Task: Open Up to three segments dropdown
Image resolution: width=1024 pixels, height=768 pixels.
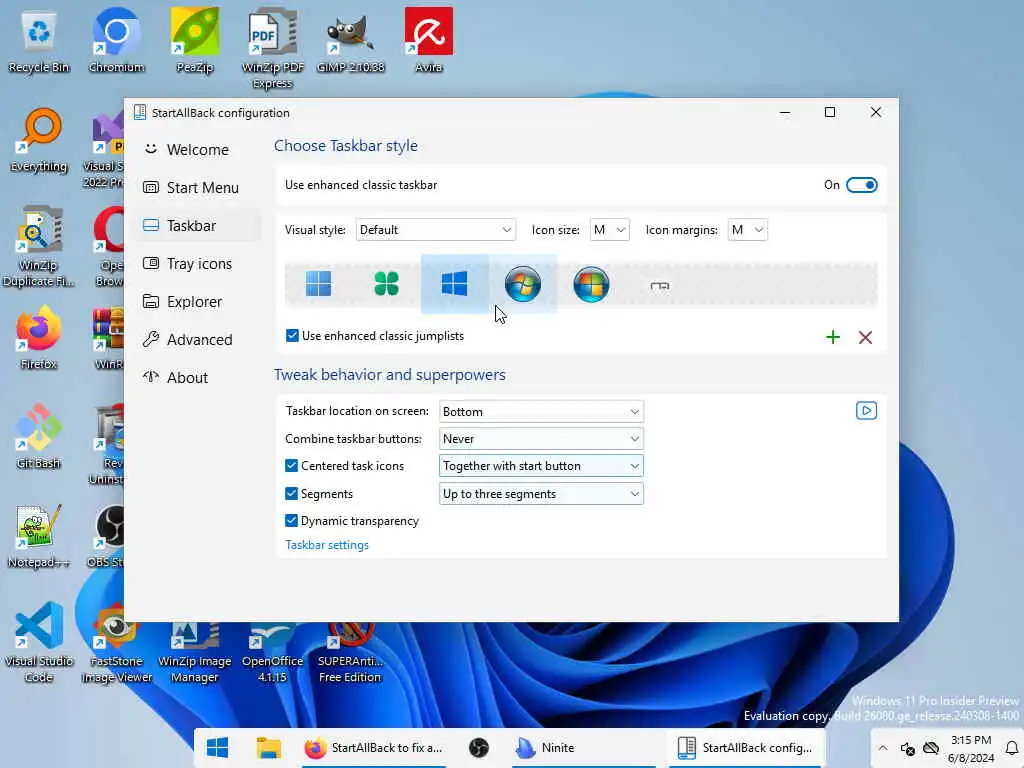Action: click(541, 494)
